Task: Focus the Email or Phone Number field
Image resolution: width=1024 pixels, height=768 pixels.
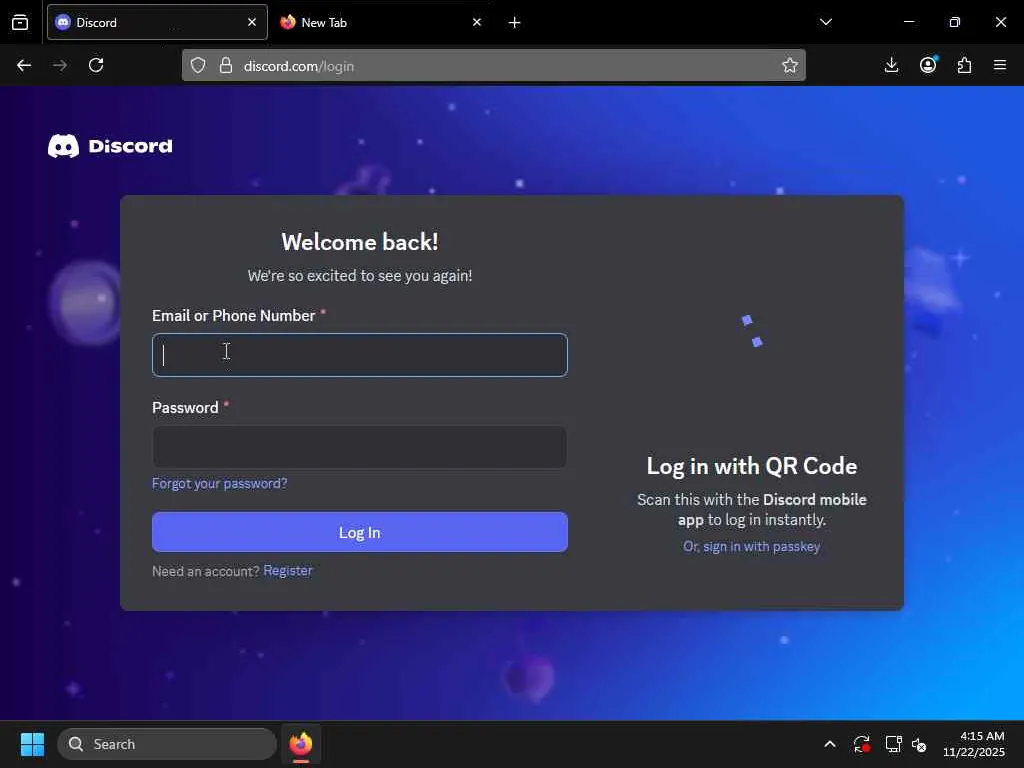Action: tap(360, 355)
